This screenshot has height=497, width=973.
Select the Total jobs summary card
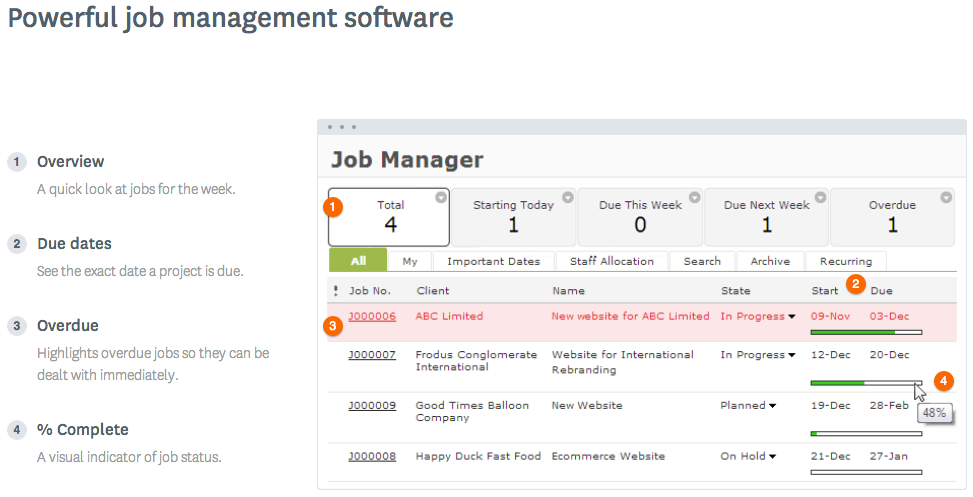[x=389, y=216]
